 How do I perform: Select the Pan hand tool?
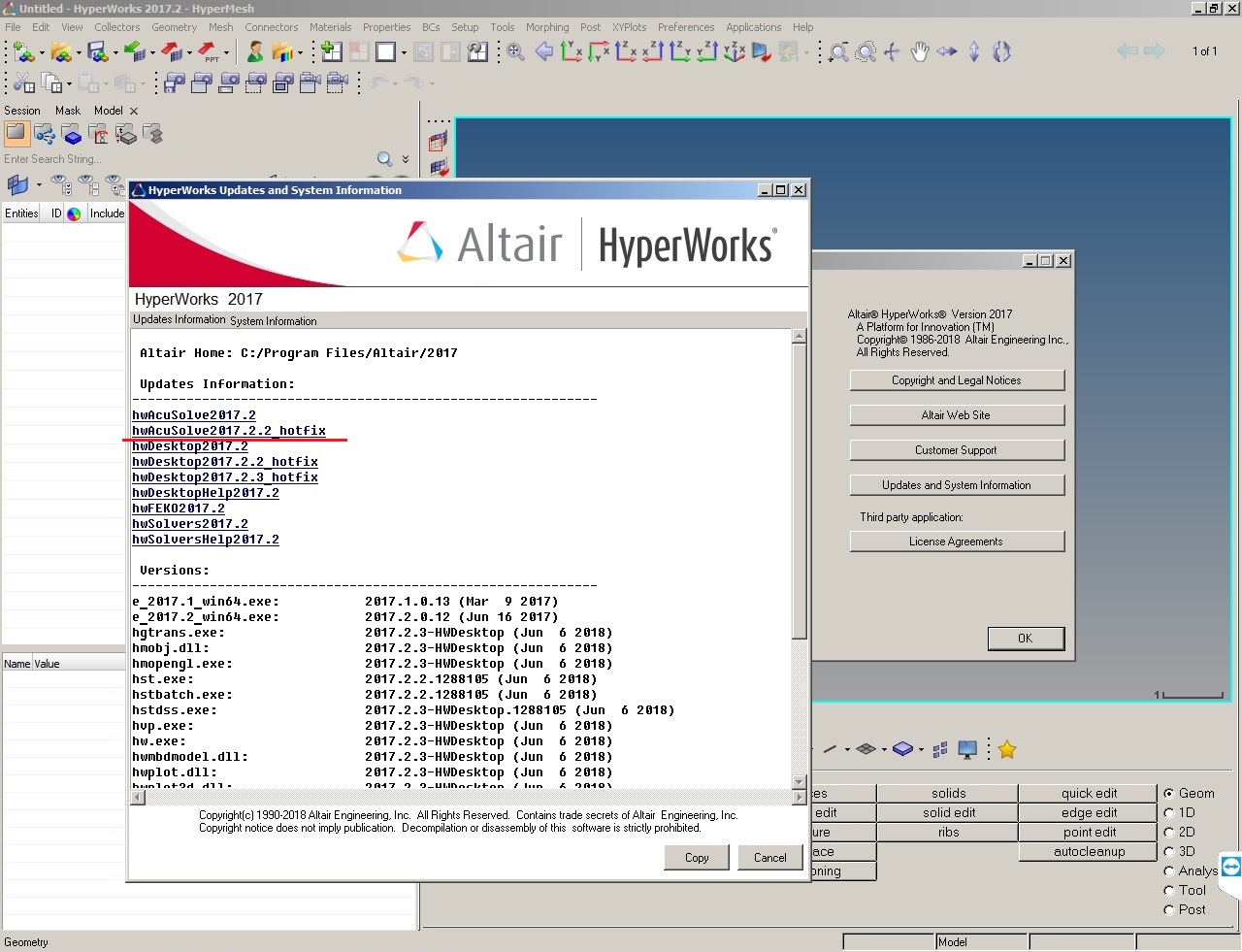click(x=920, y=51)
